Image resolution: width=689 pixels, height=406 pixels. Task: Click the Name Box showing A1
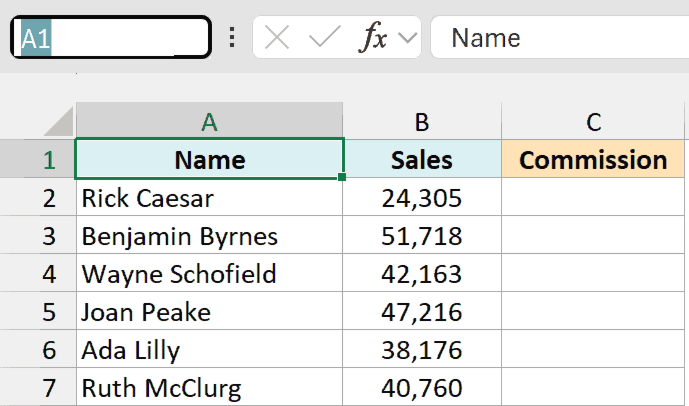(111, 37)
